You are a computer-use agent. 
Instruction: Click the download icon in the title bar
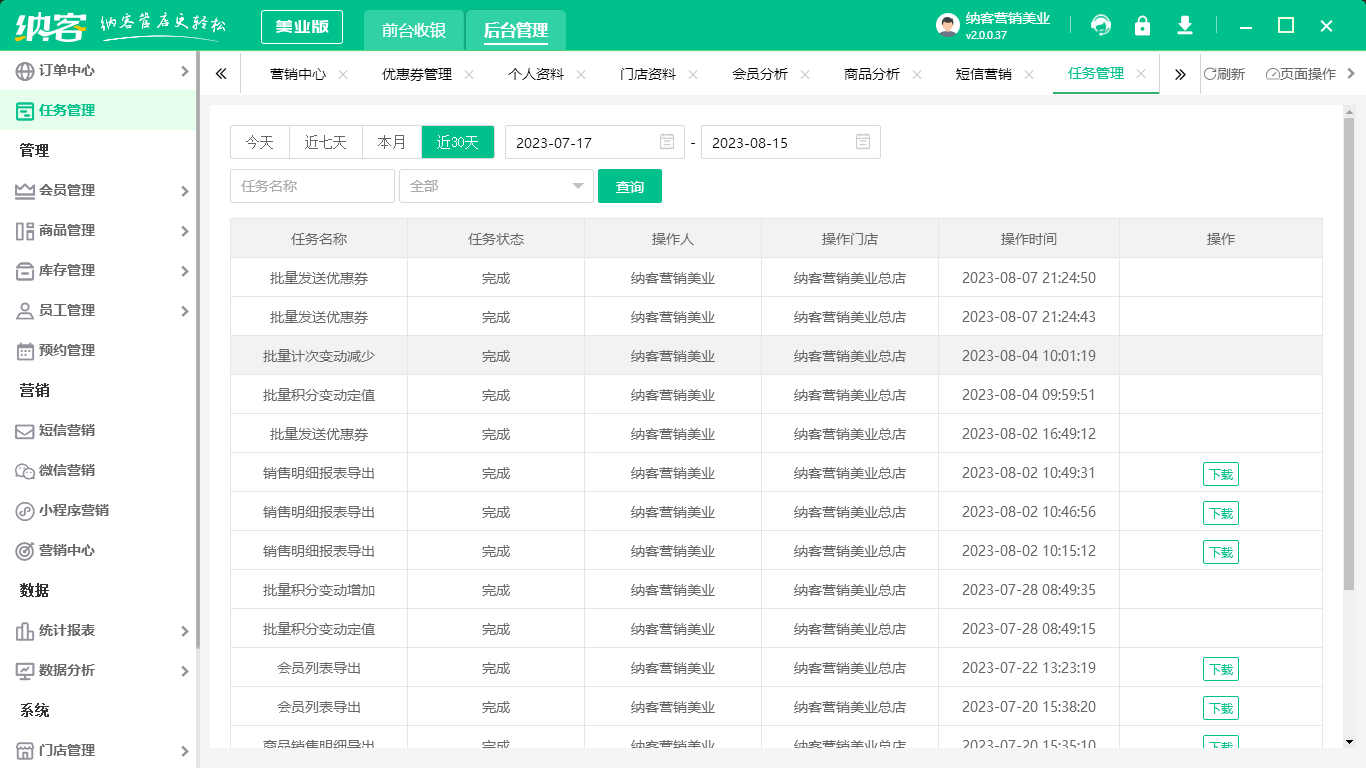[1185, 25]
